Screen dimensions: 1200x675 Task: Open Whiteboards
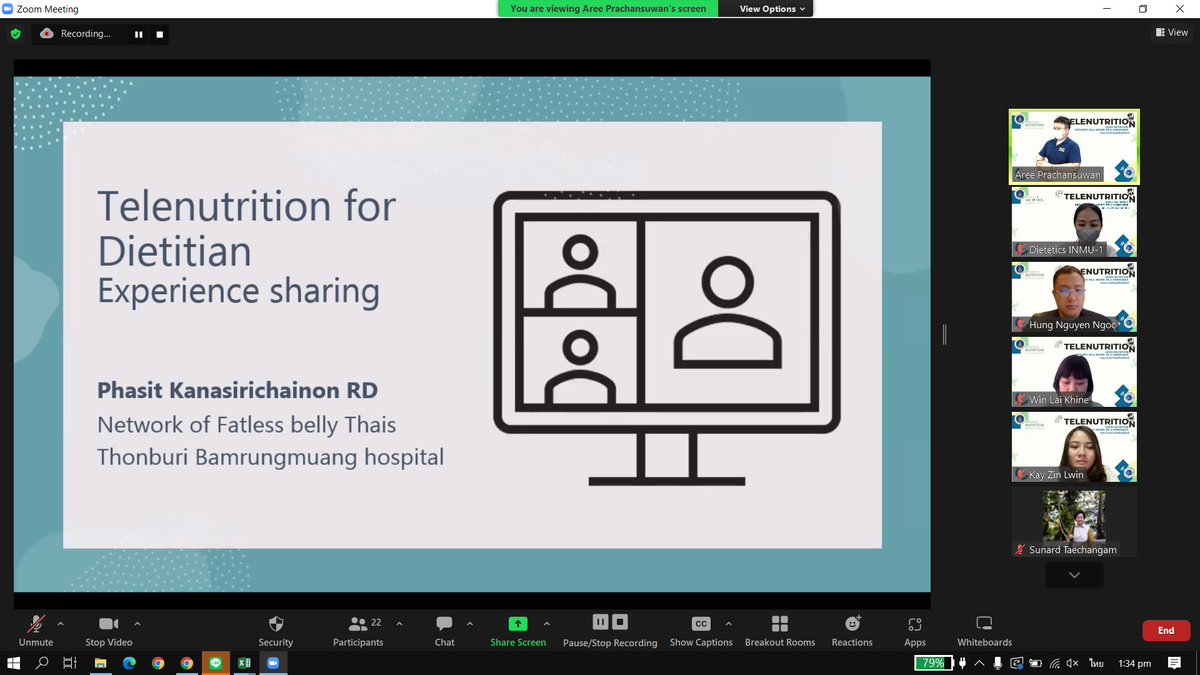(x=984, y=629)
